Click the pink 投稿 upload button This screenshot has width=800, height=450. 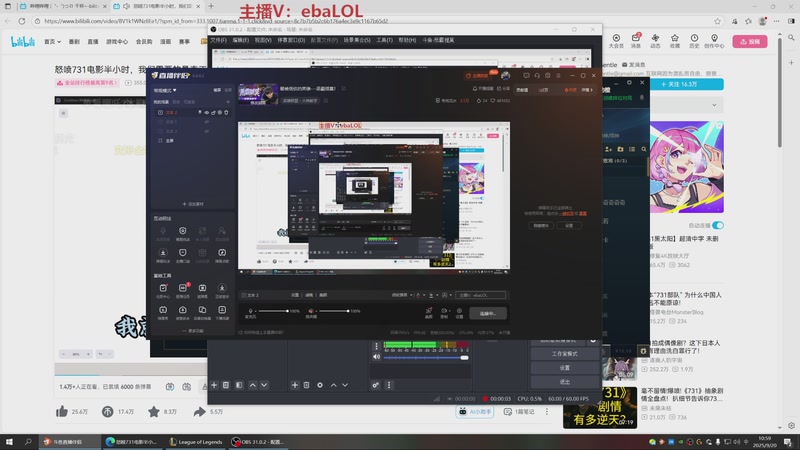coord(750,41)
